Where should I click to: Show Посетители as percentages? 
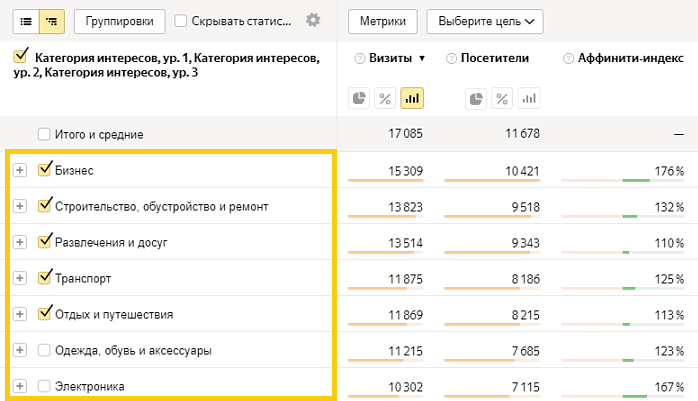point(502,98)
